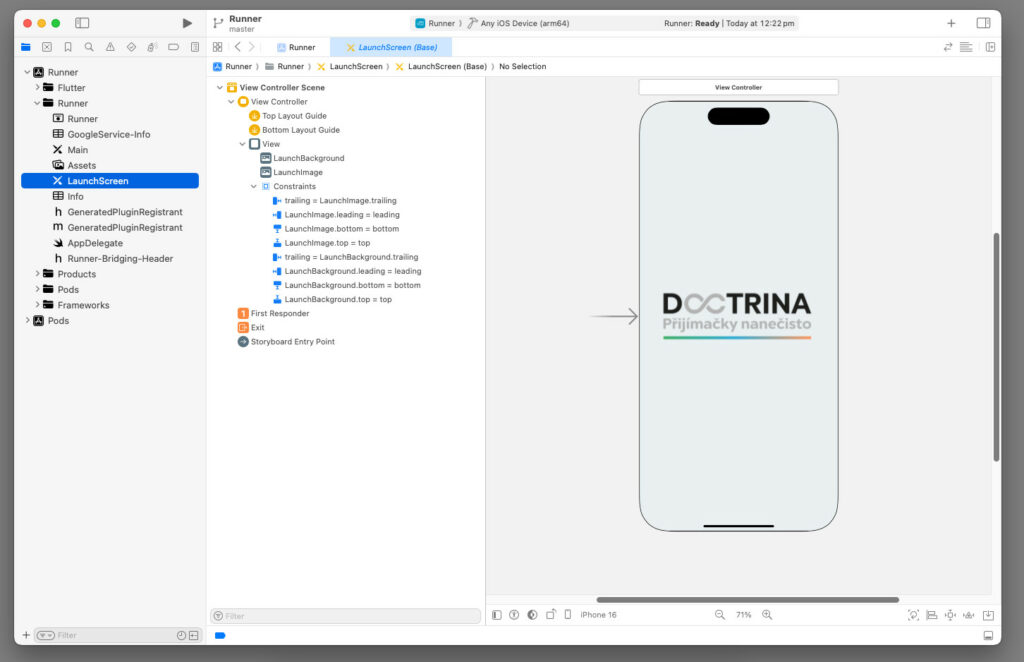
Task: Select GoogleService-Info in navigator
Action: pyautogui.click(x=110, y=134)
